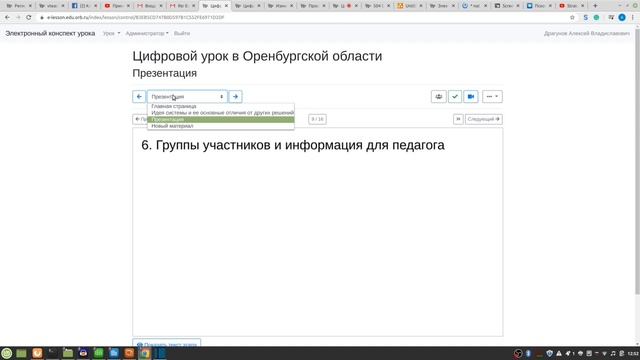Click the system clock in the taskbar
This screenshot has height=360, width=640.
coord(633,353)
